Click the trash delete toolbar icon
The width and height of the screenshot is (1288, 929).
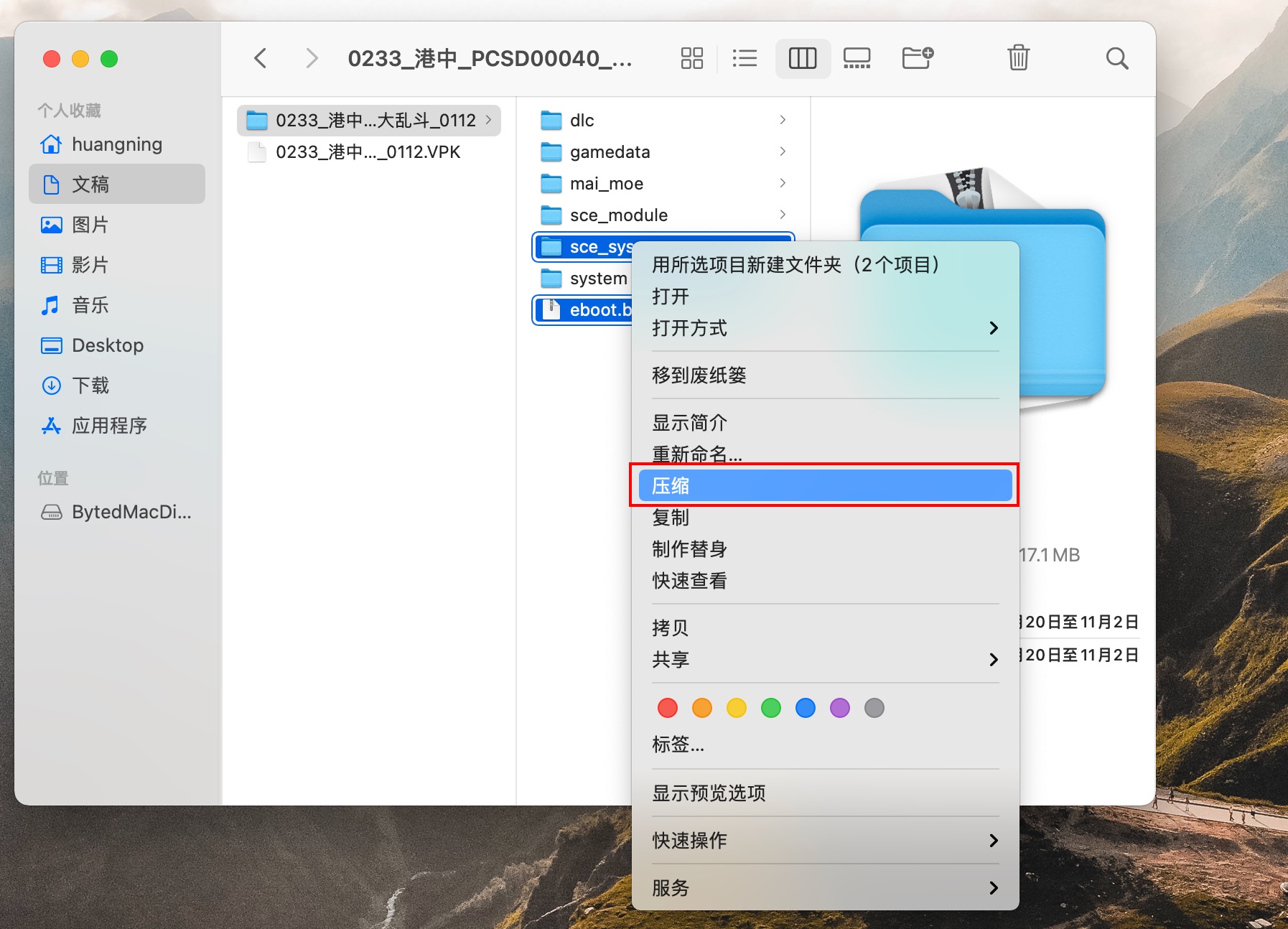1018,58
